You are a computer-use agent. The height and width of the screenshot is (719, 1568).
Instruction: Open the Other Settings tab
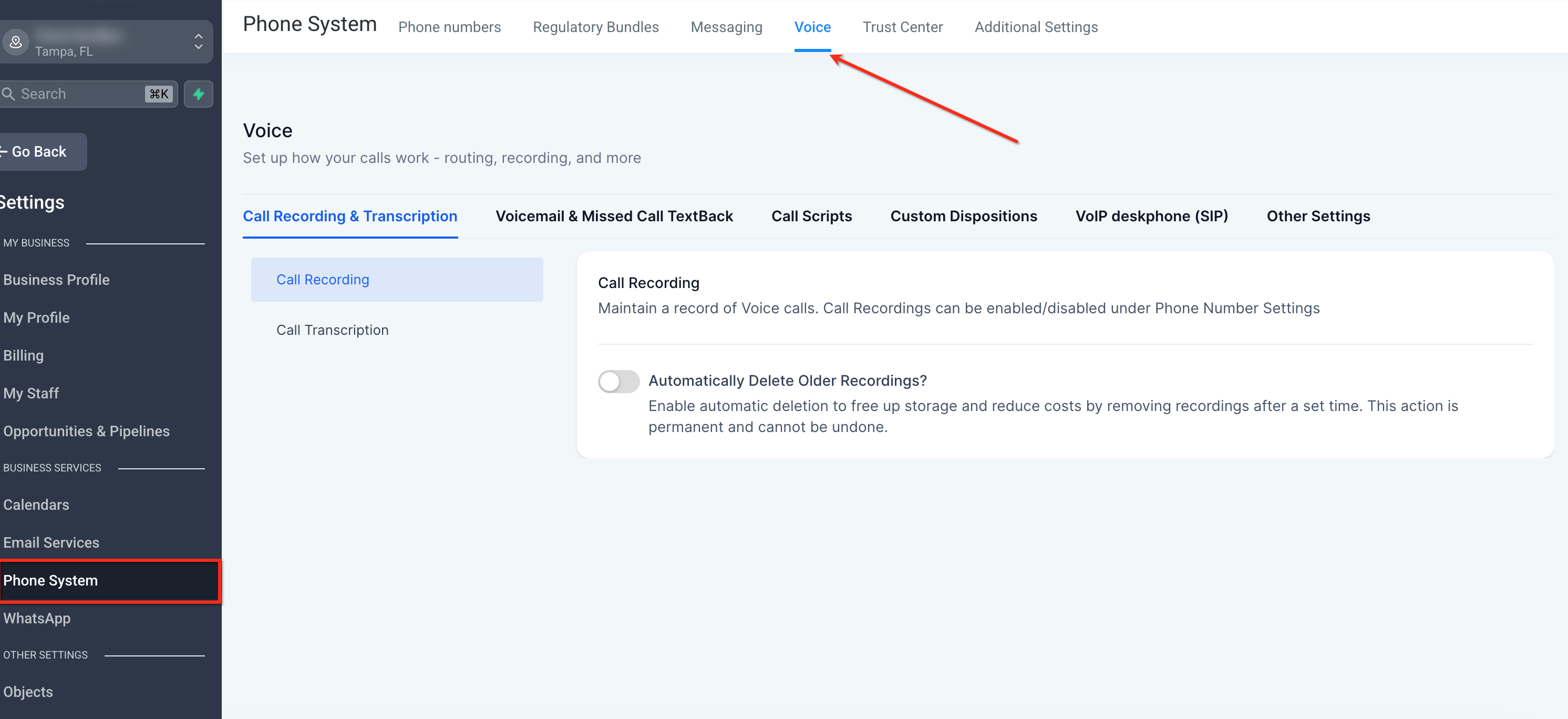coord(1318,216)
